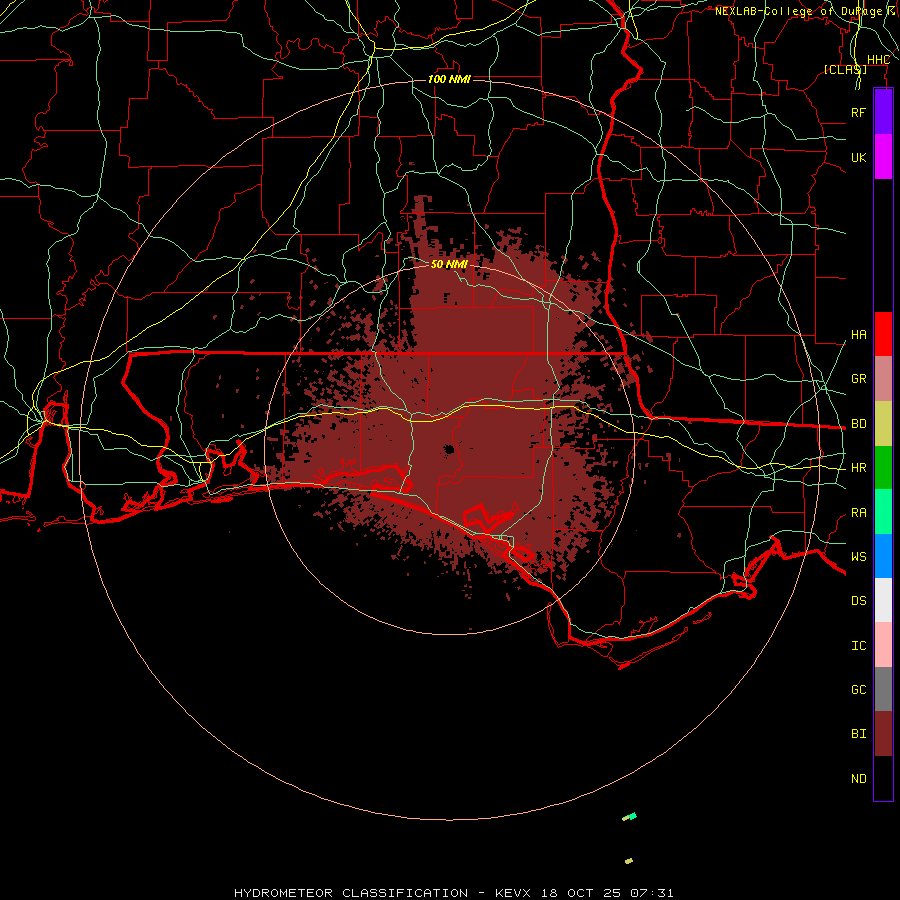
Task: Click the dusty pink GR legend swatch
Action: point(883,379)
